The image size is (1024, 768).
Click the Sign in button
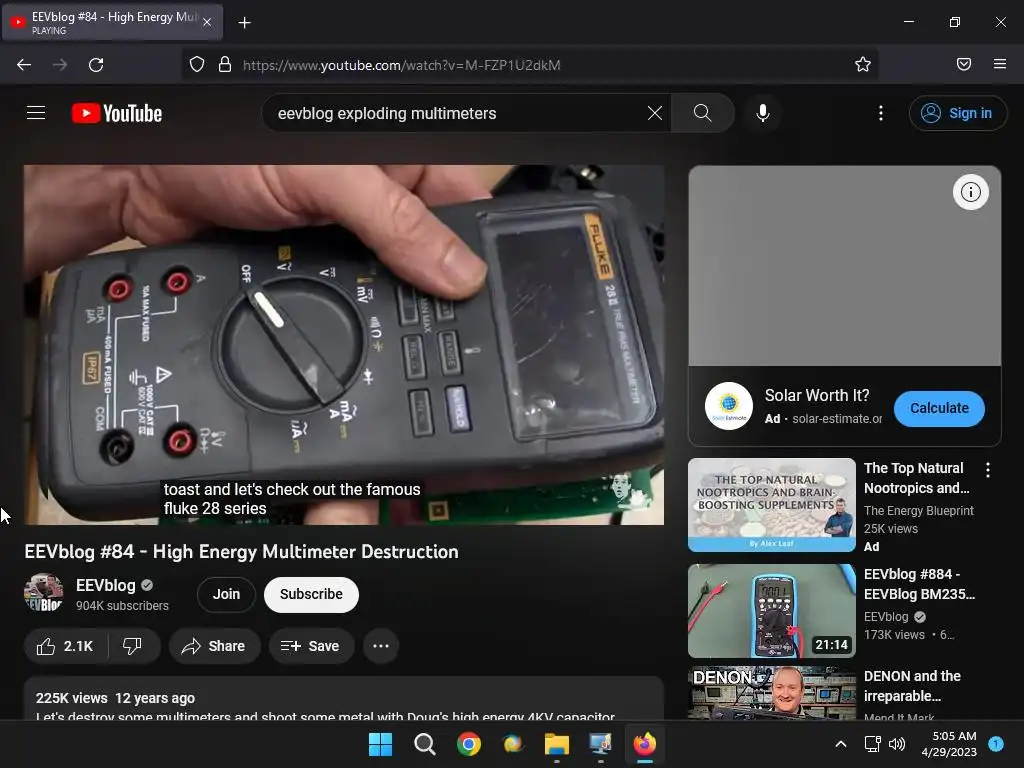click(957, 113)
